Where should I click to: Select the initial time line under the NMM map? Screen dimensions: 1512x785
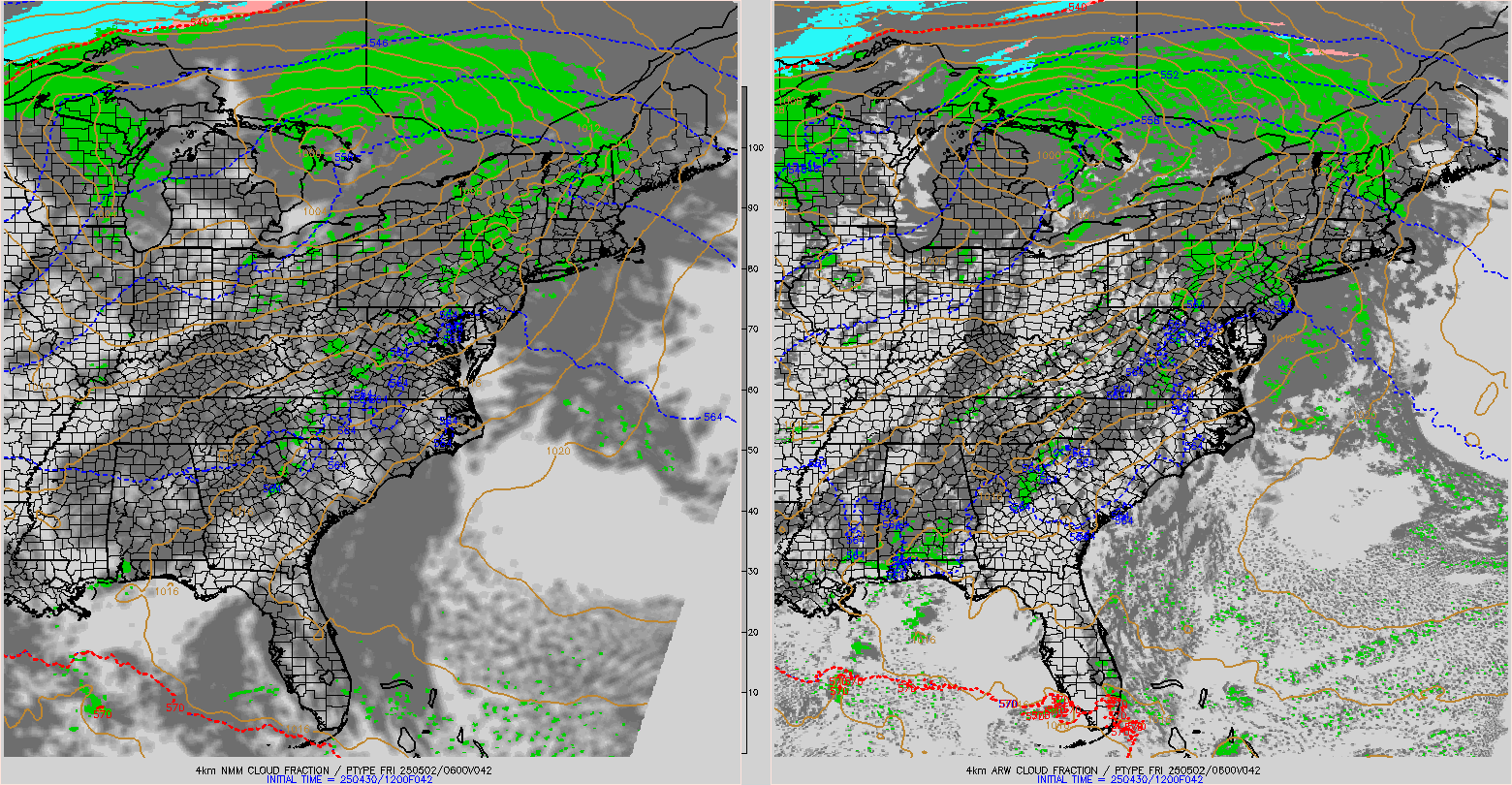coord(349,779)
